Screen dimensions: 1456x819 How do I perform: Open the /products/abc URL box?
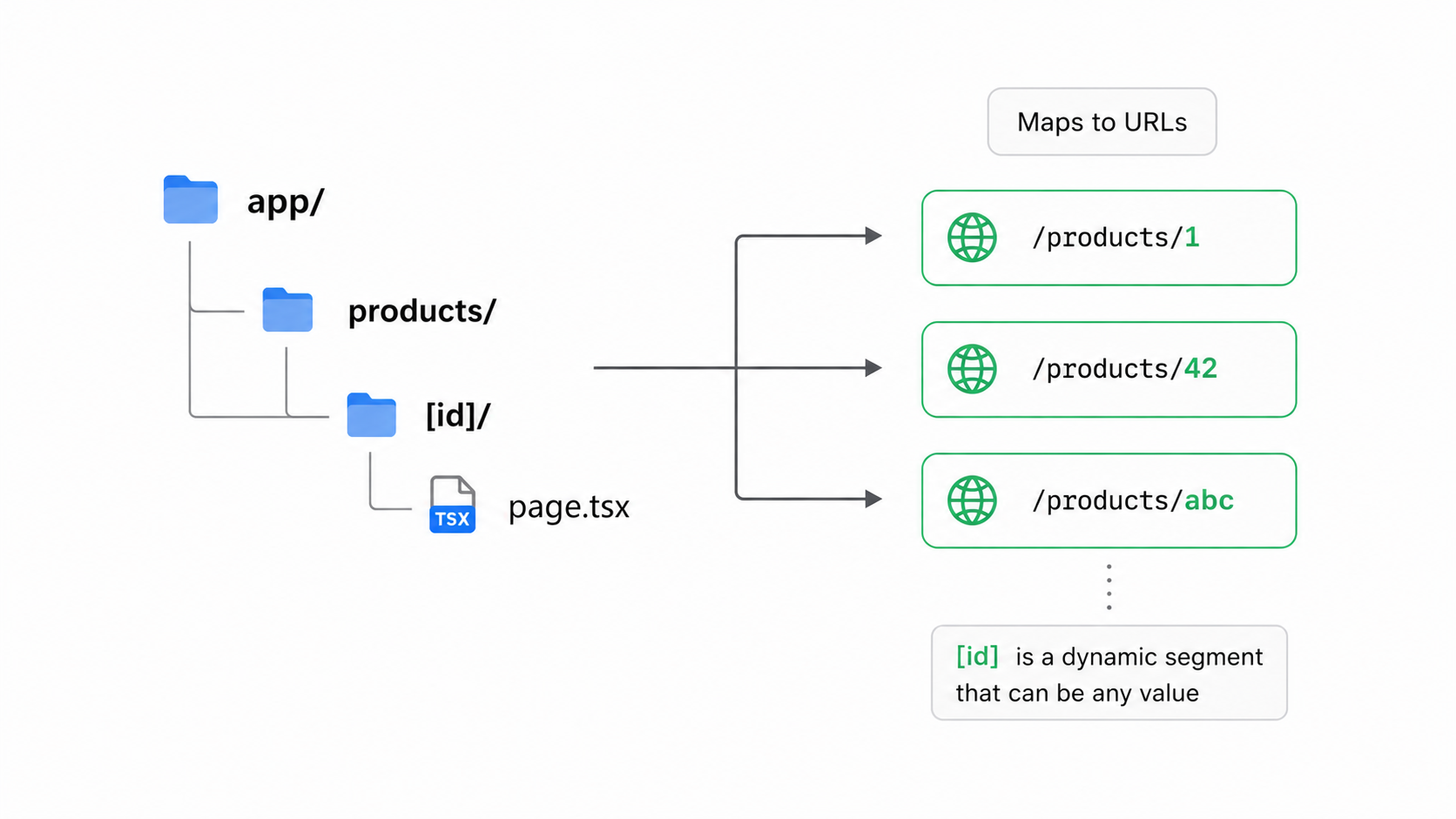point(1109,500)
